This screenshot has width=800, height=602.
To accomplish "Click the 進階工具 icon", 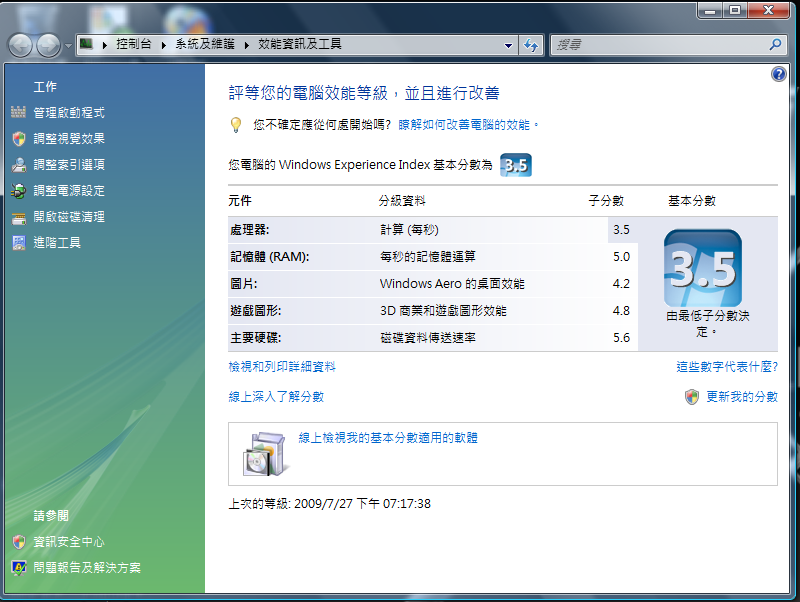I will [x=19, y=243].
